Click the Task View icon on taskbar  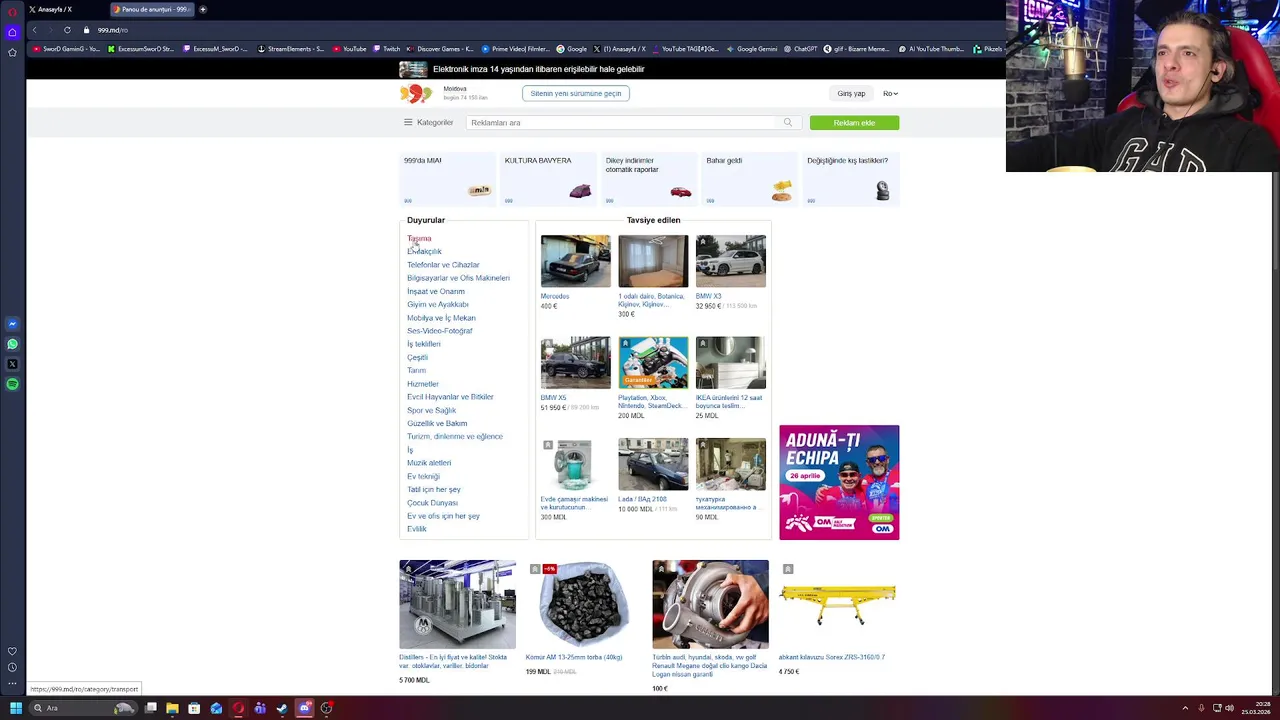[150, 708]
